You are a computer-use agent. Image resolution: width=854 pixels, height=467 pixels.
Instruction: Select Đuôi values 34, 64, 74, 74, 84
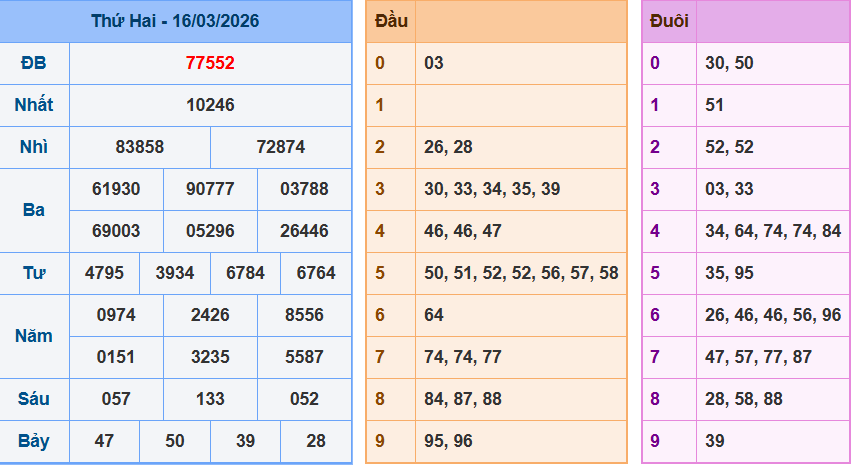773,231
